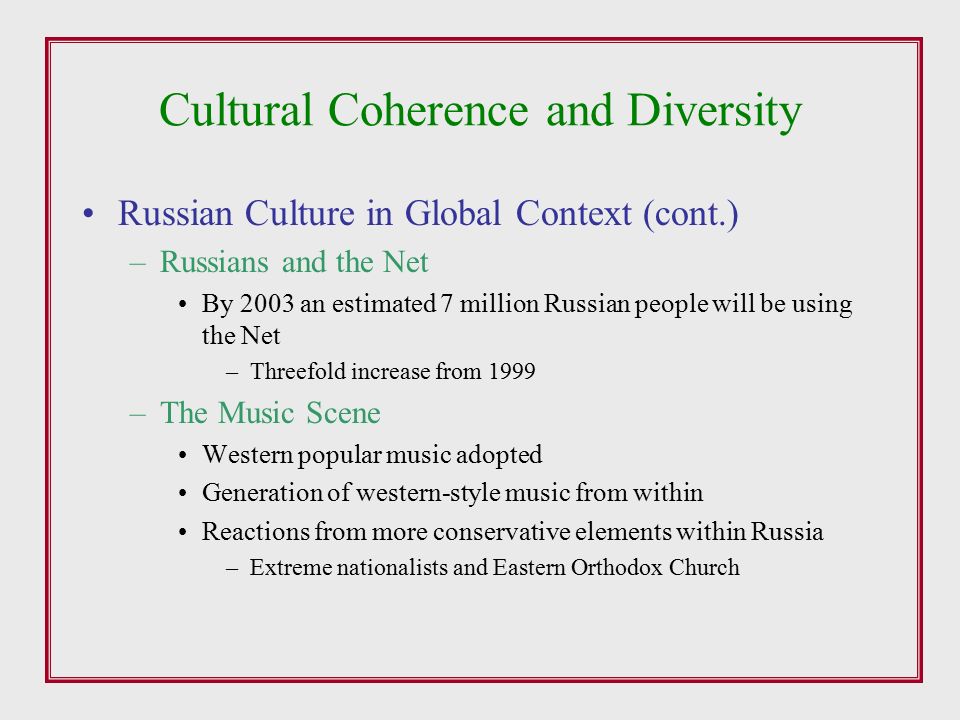Click the line 'By 2003 an estimated 7 million Russian people will be using'
960x720 pixels.
click(x=527, y=304)
